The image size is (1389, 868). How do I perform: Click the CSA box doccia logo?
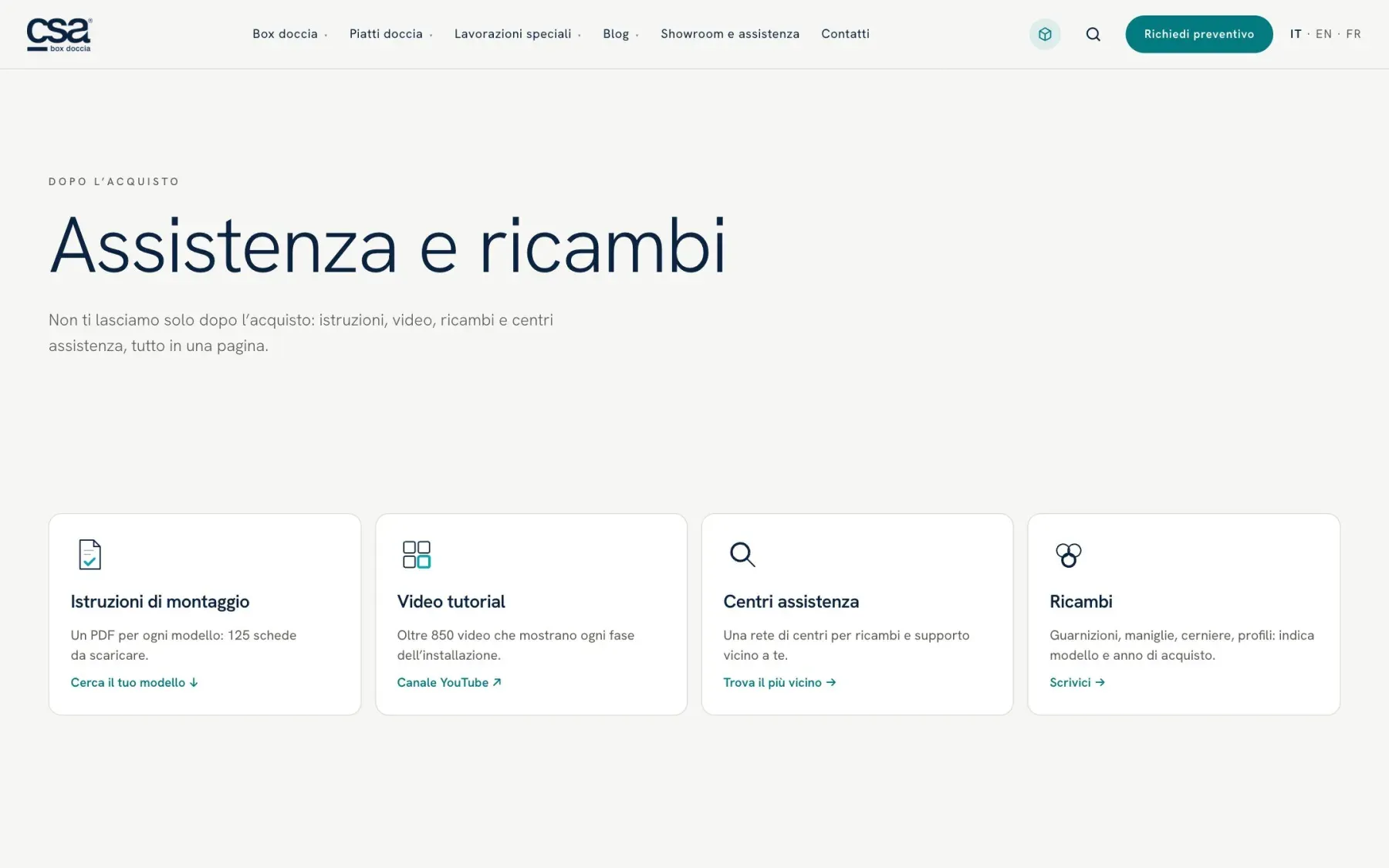click(x=59, y=35)
